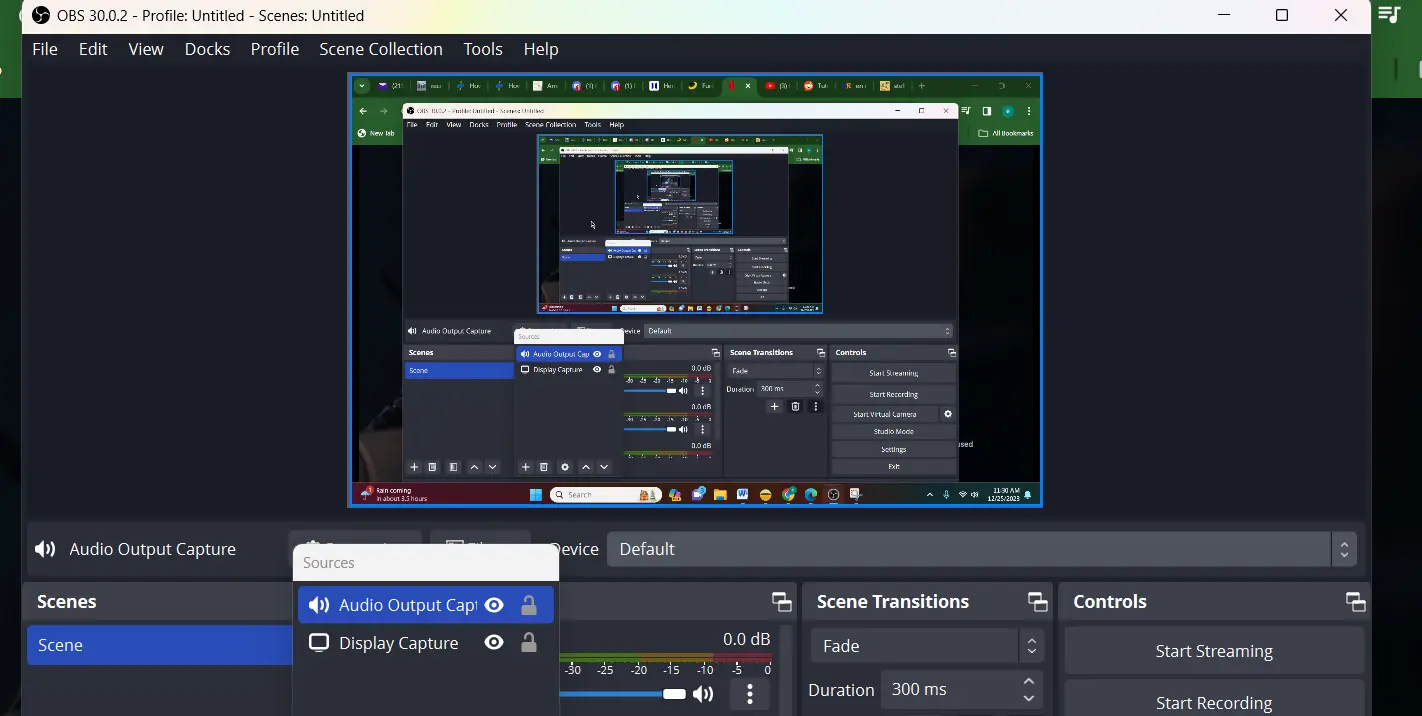Click the OBS logo in the title bar
This screenshot has width=1422, height=716.
41,15
